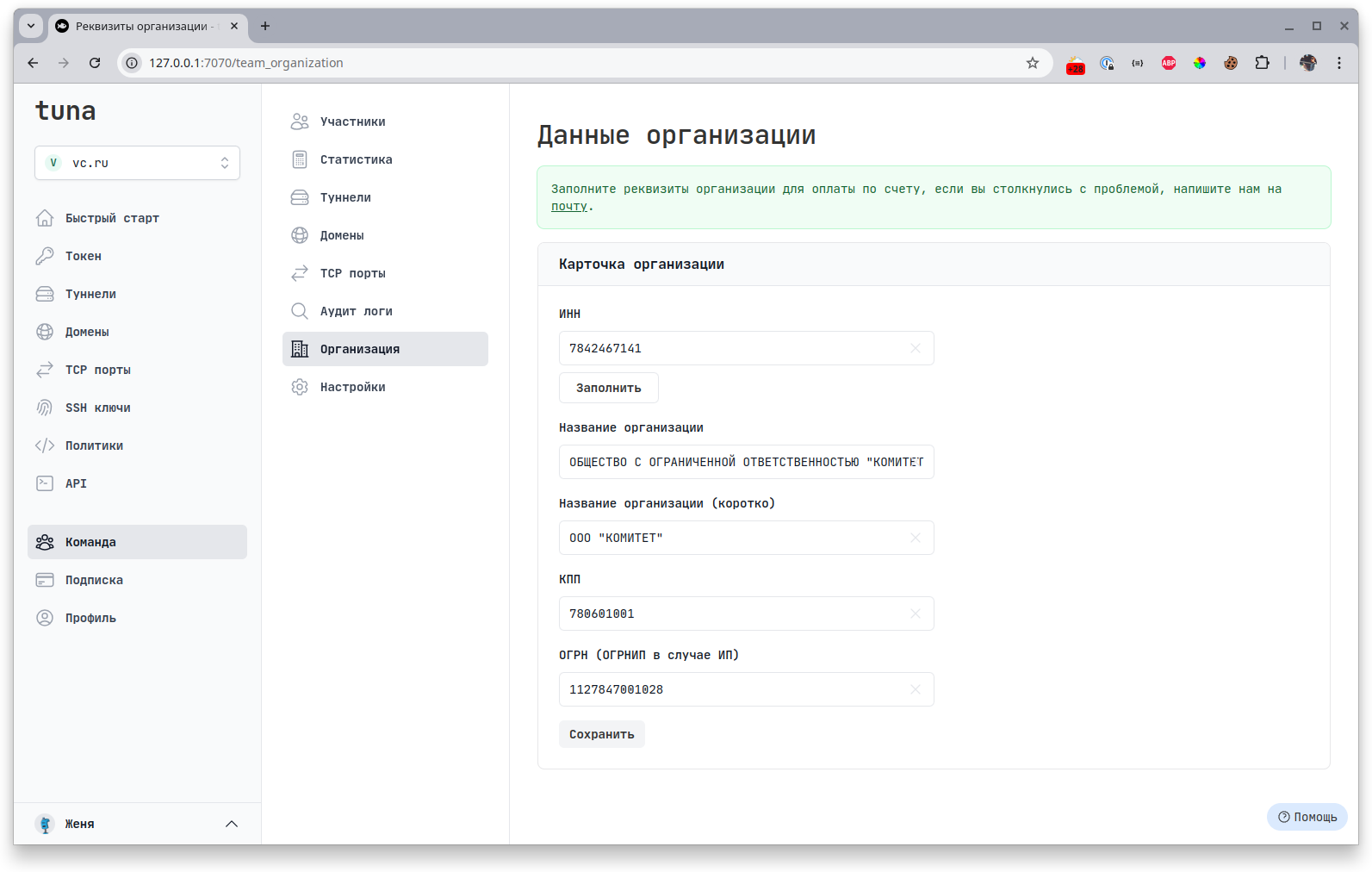Clear the КПП field value
This screenshot has height=872, width=1372.
916,614
